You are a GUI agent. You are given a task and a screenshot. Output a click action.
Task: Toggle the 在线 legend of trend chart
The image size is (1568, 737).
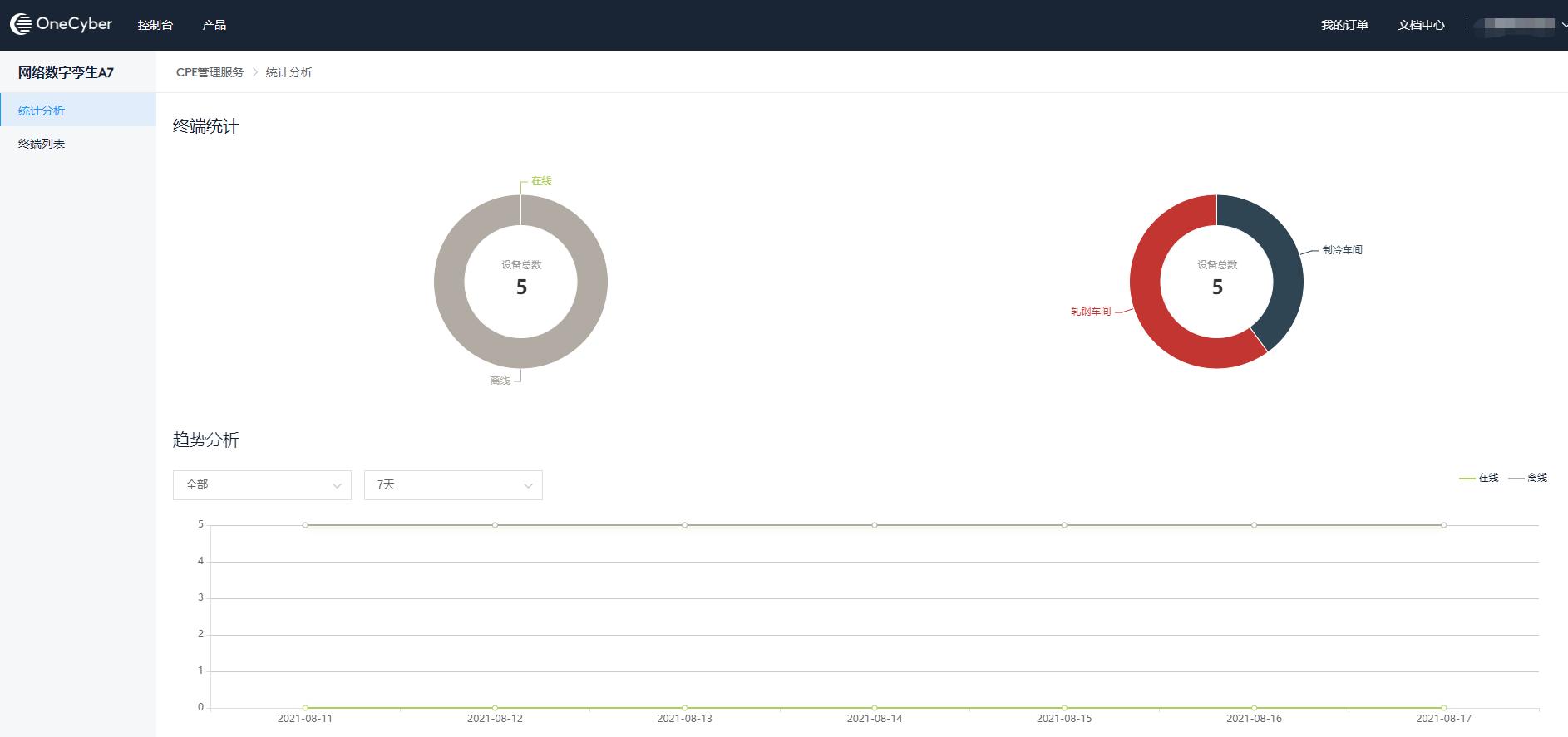click(1479, 478)
